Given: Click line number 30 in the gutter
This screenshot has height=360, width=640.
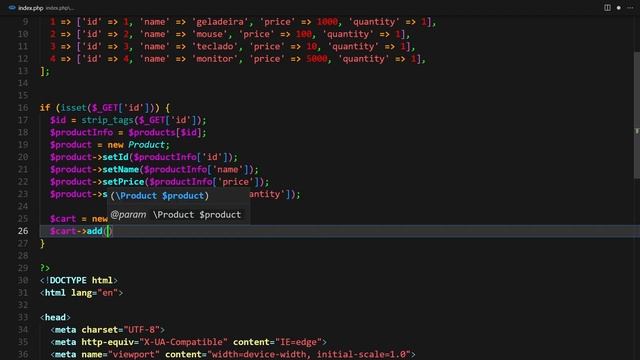Looking at the screenshot, I should [23, 280].
